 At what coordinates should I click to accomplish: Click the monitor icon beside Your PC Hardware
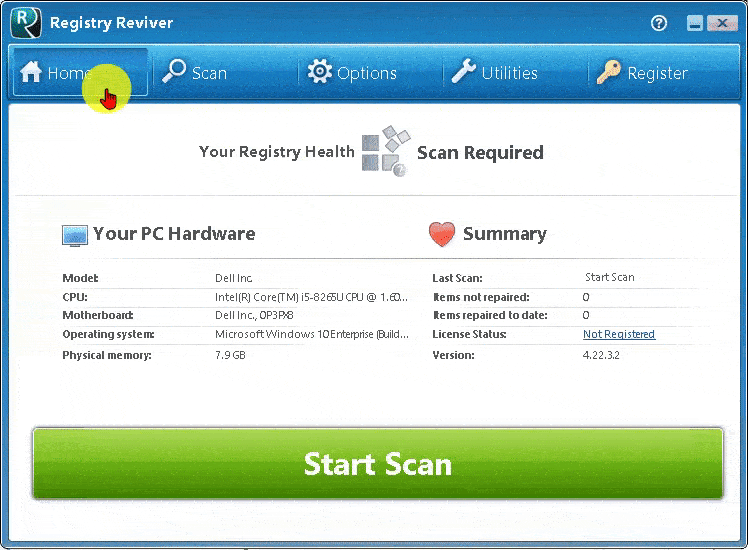point(75,235)
